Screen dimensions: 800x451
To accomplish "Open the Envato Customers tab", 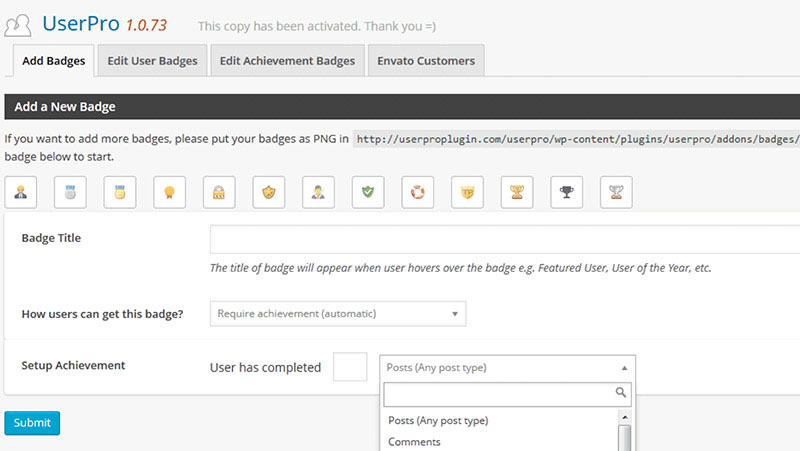I will 426,61.
